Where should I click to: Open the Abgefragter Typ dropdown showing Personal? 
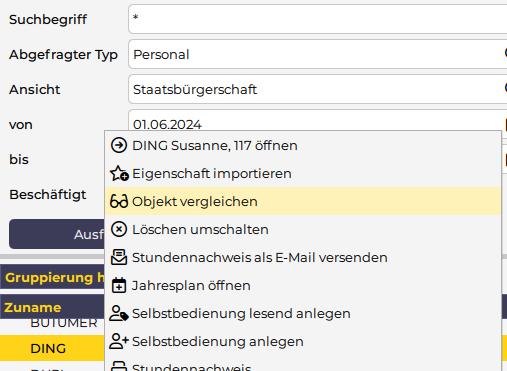[x=318, y=54]
